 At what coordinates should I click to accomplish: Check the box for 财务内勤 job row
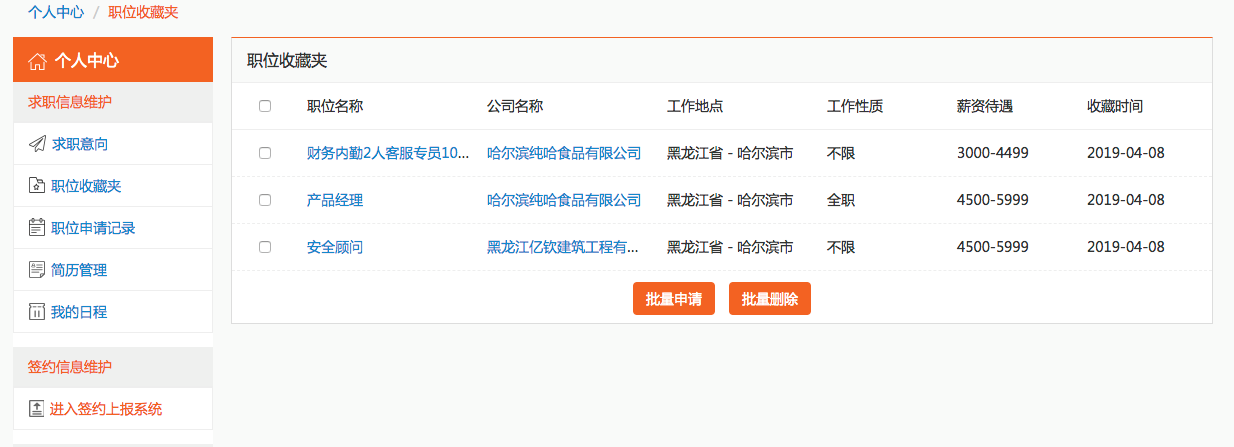[x=265, y=153]
